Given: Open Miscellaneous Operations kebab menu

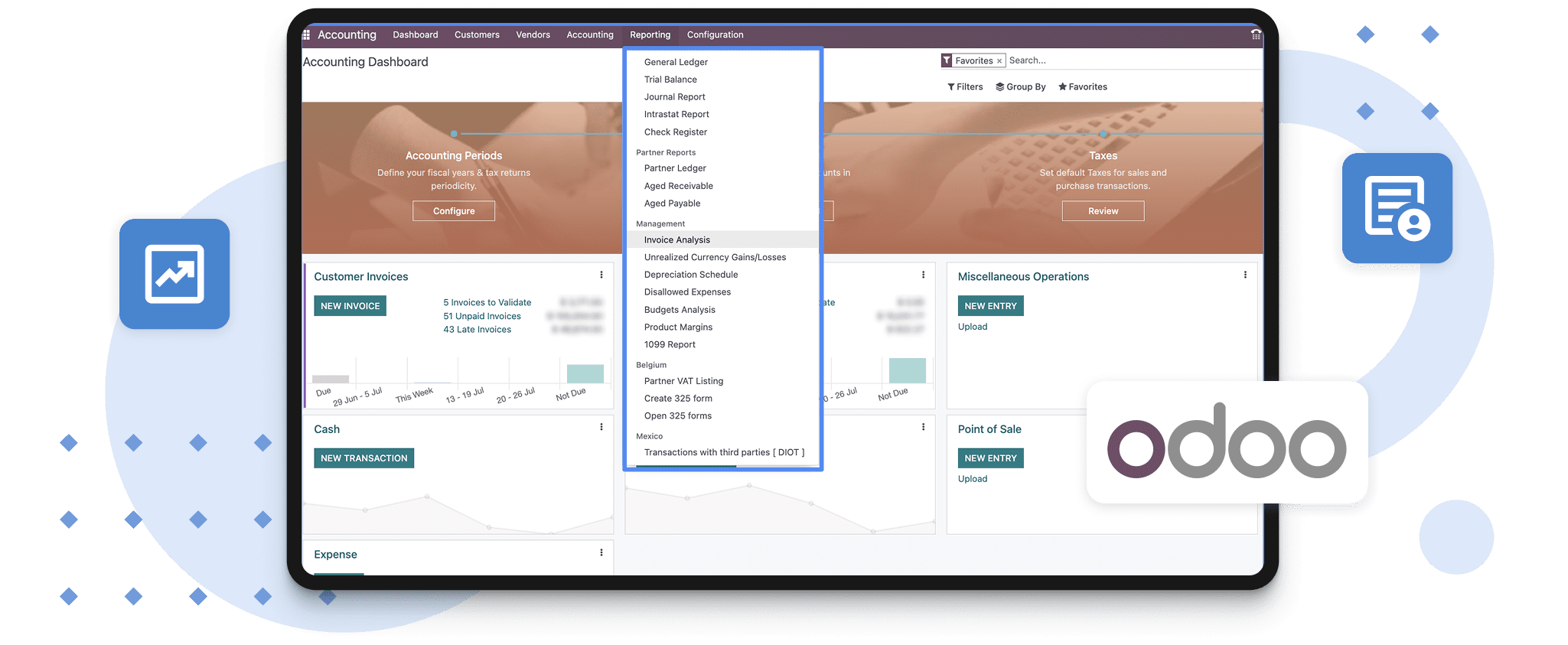Looking at the screenshot, I should pyautogui.click(x=1245, y=275).
